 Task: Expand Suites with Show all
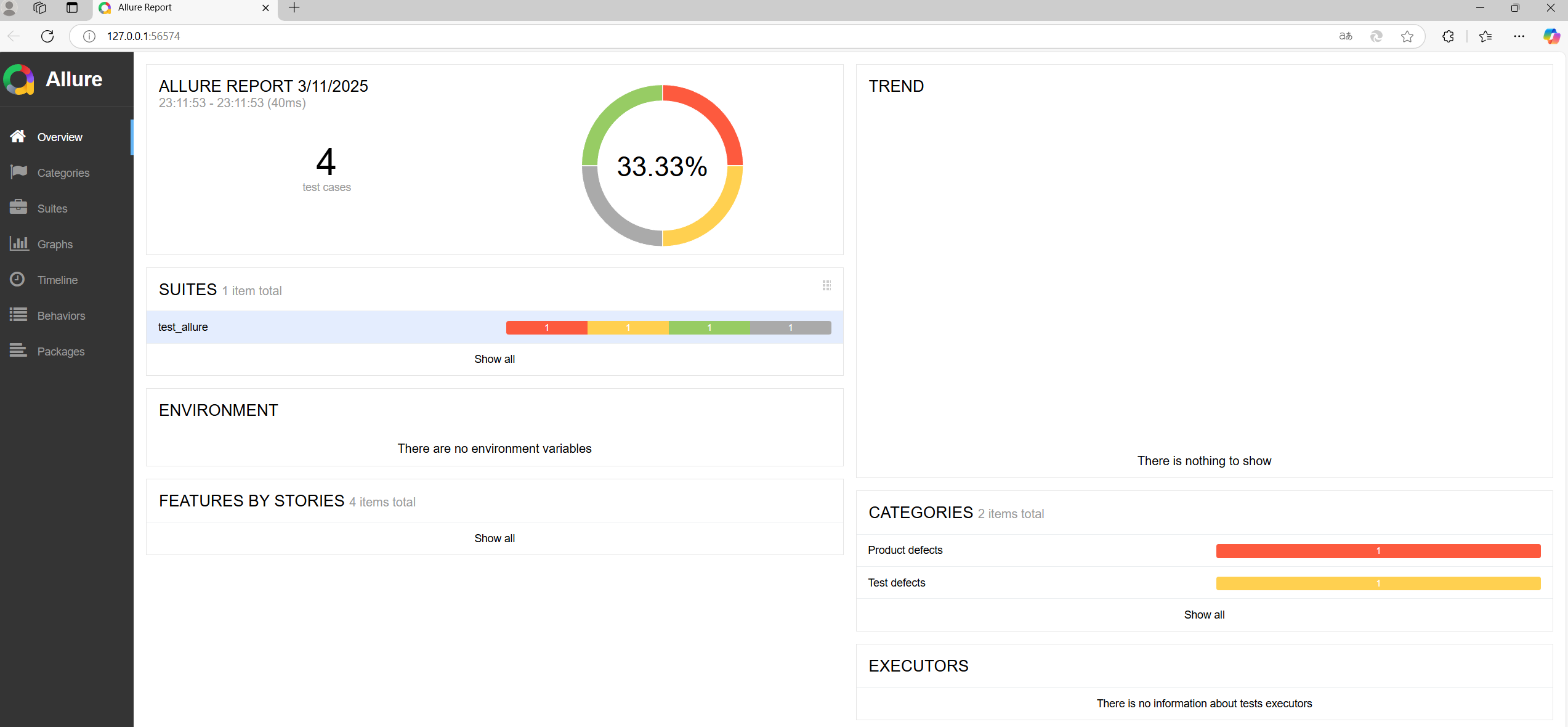coord(494,359)
